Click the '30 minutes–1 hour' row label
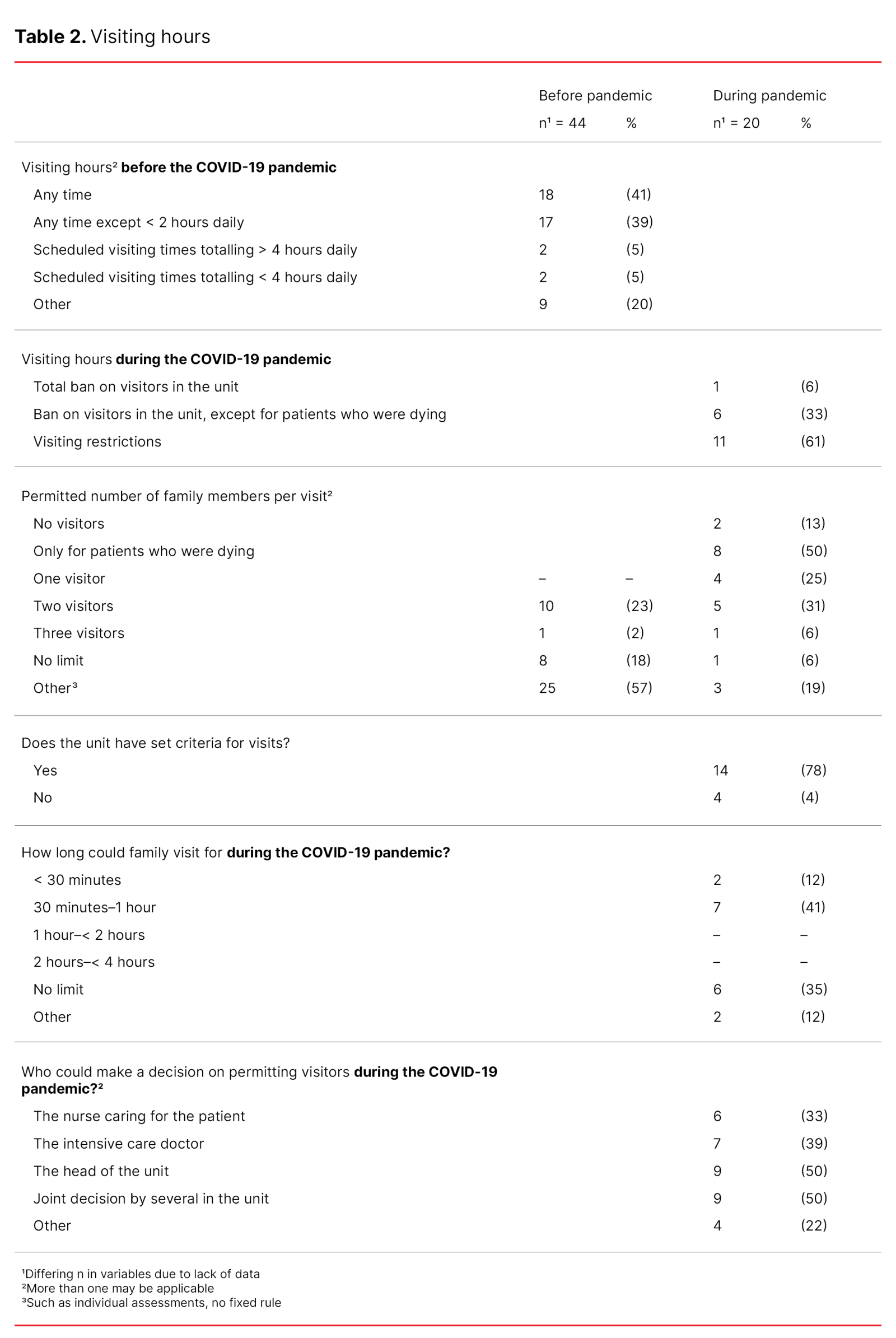This screenshot has height=1338, width=896. point(94,908)
